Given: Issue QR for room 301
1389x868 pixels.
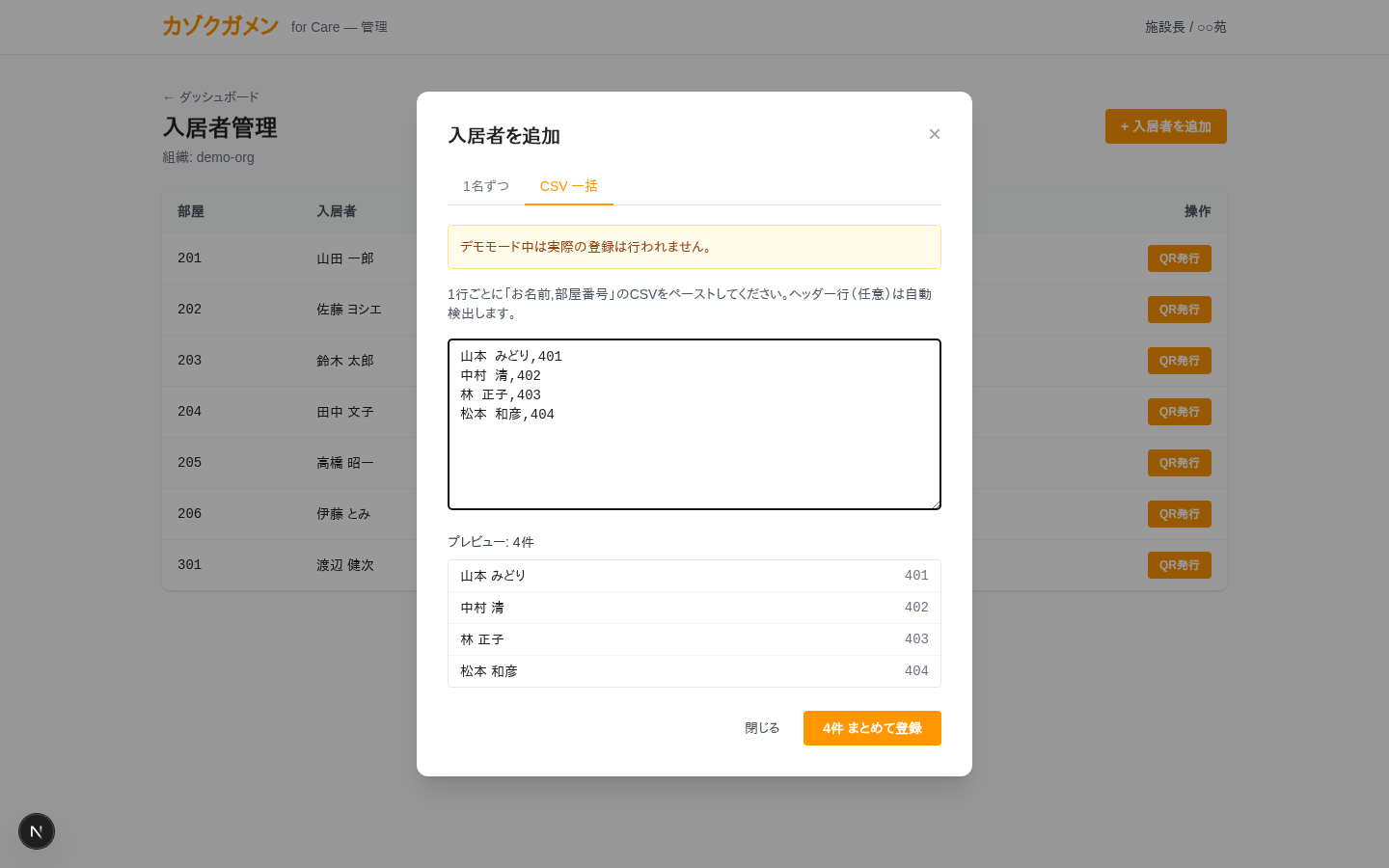Looking at the screenshot, I should coord(1180,565).
